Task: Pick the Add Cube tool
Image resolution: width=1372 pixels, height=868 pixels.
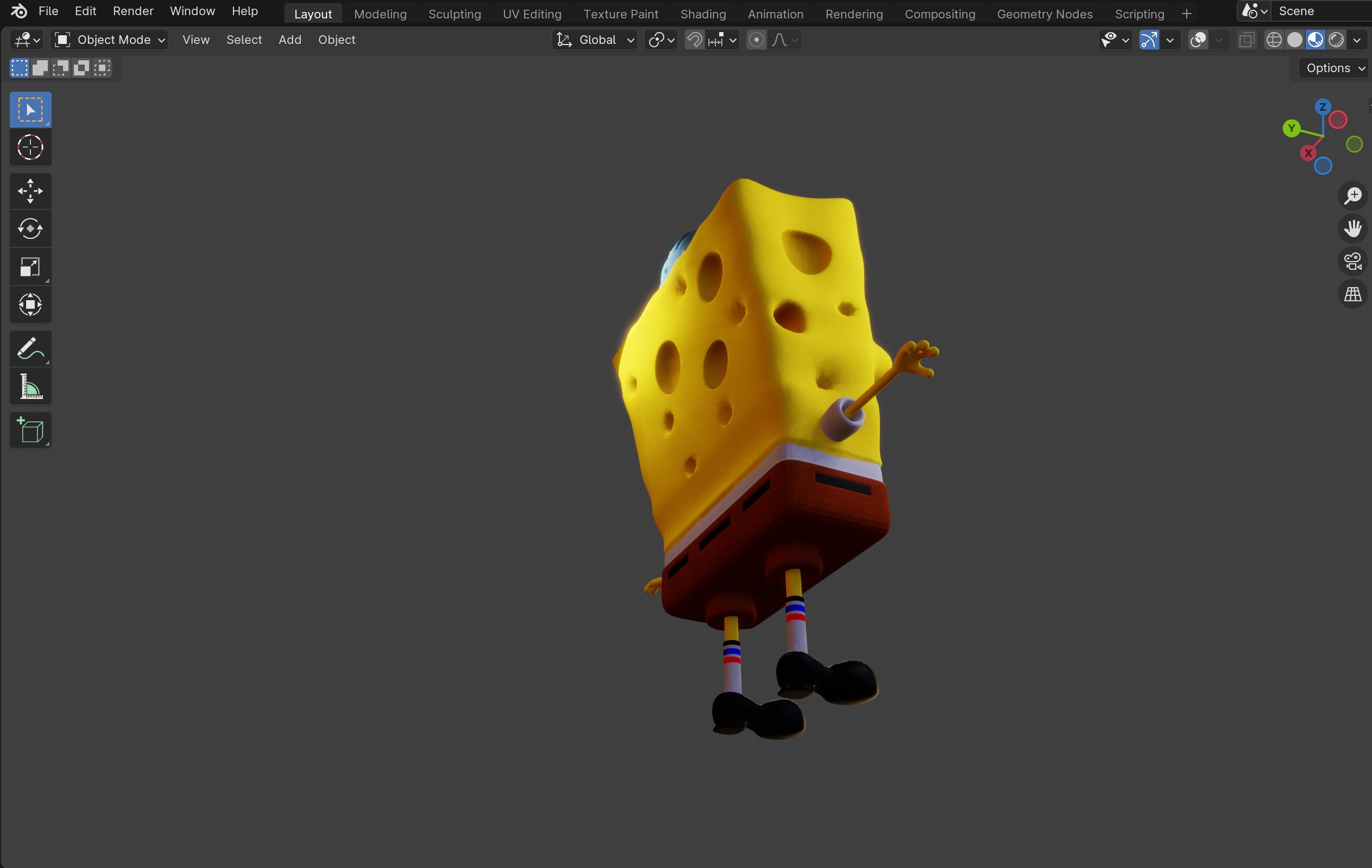Action: point(30,430)
